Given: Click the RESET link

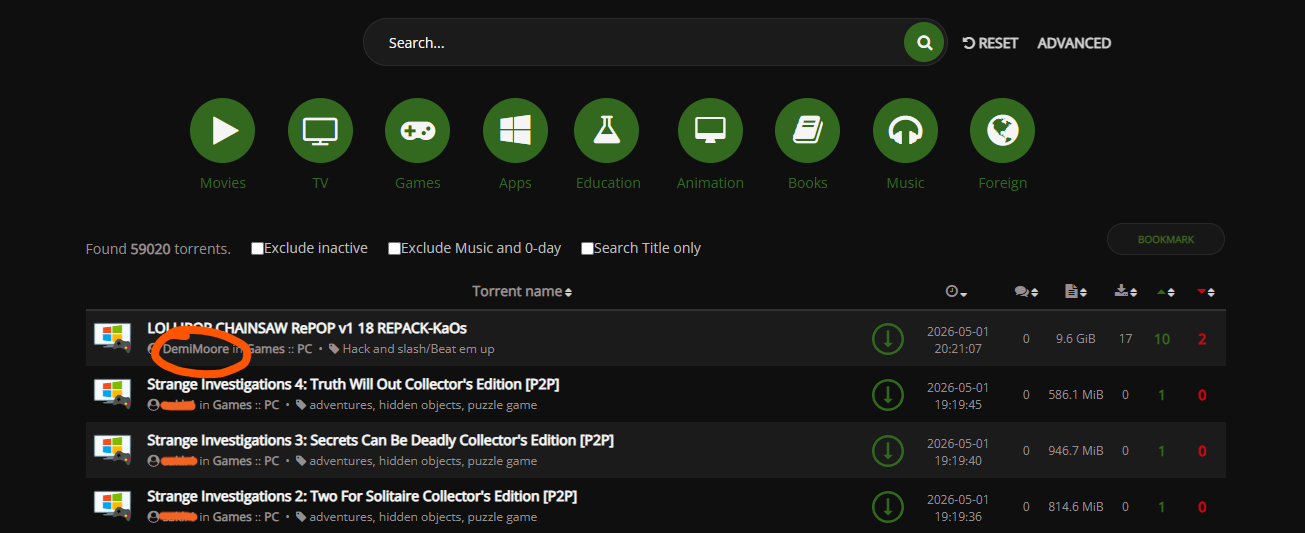Looking at the screenshot, I should pyautogui.click(x=990, y=43).
